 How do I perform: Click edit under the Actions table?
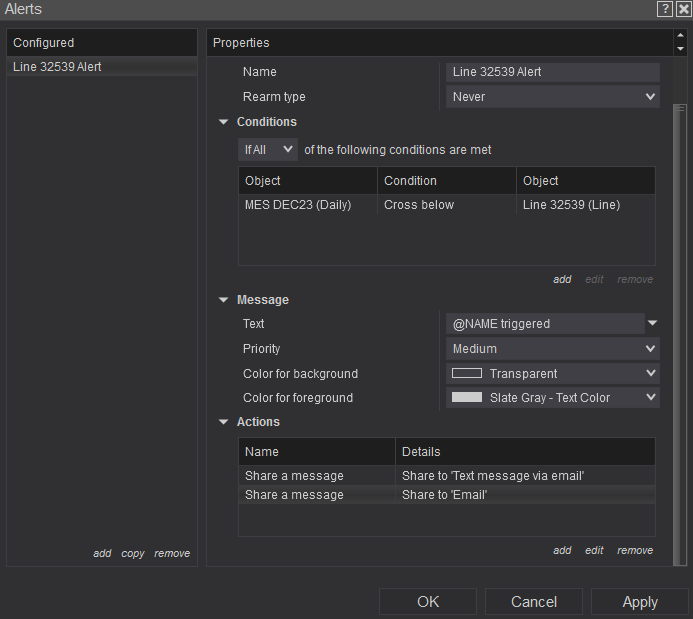pos(594,550)
